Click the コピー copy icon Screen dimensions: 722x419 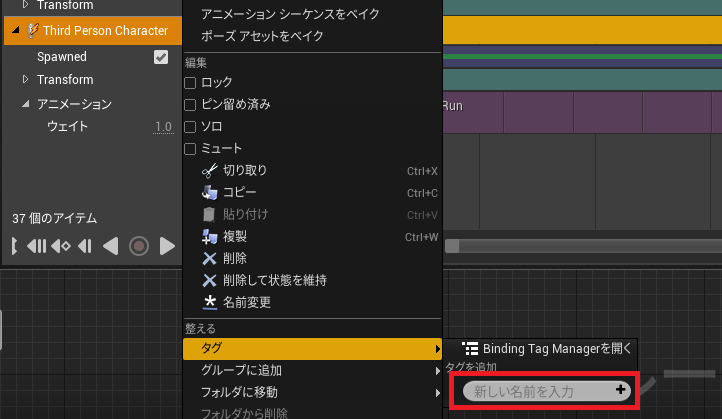(210, 192)
